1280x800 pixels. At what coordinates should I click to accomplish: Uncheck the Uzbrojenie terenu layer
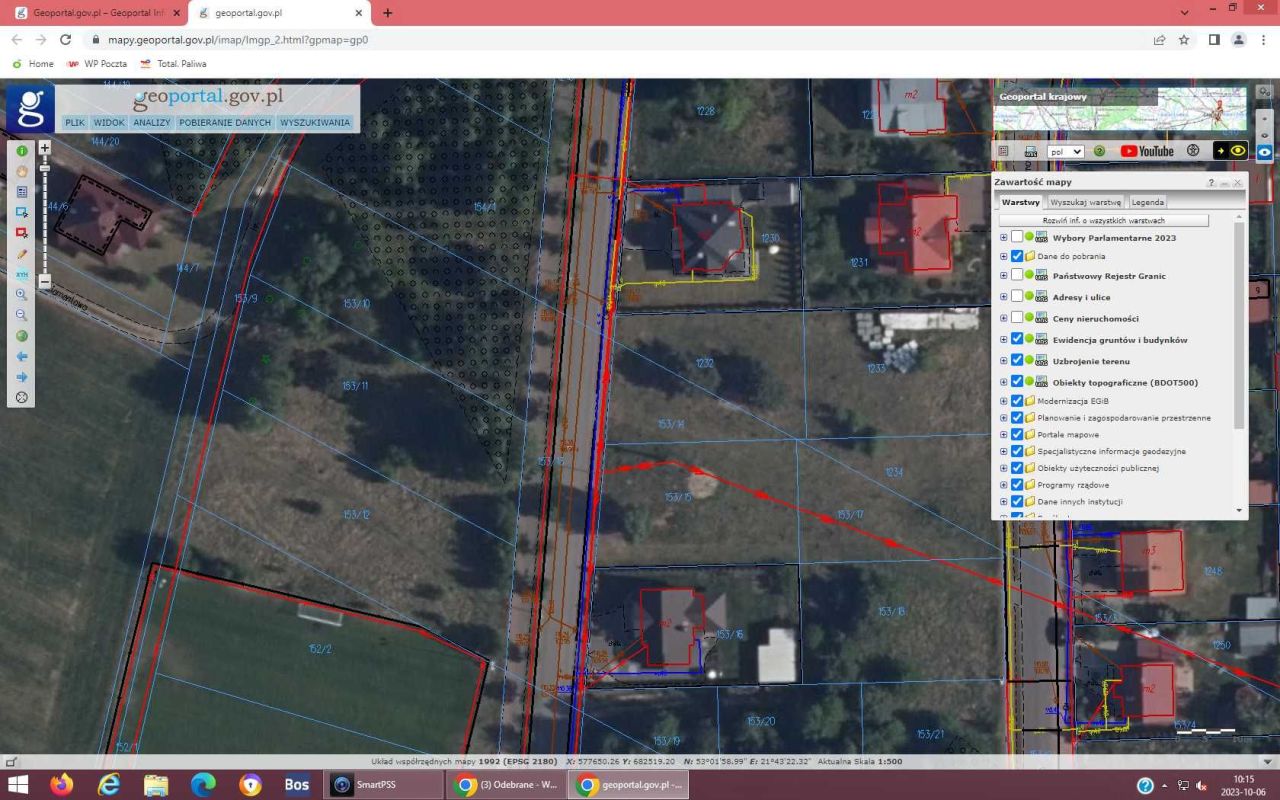pyautogui.click(x=1017, y=360)
